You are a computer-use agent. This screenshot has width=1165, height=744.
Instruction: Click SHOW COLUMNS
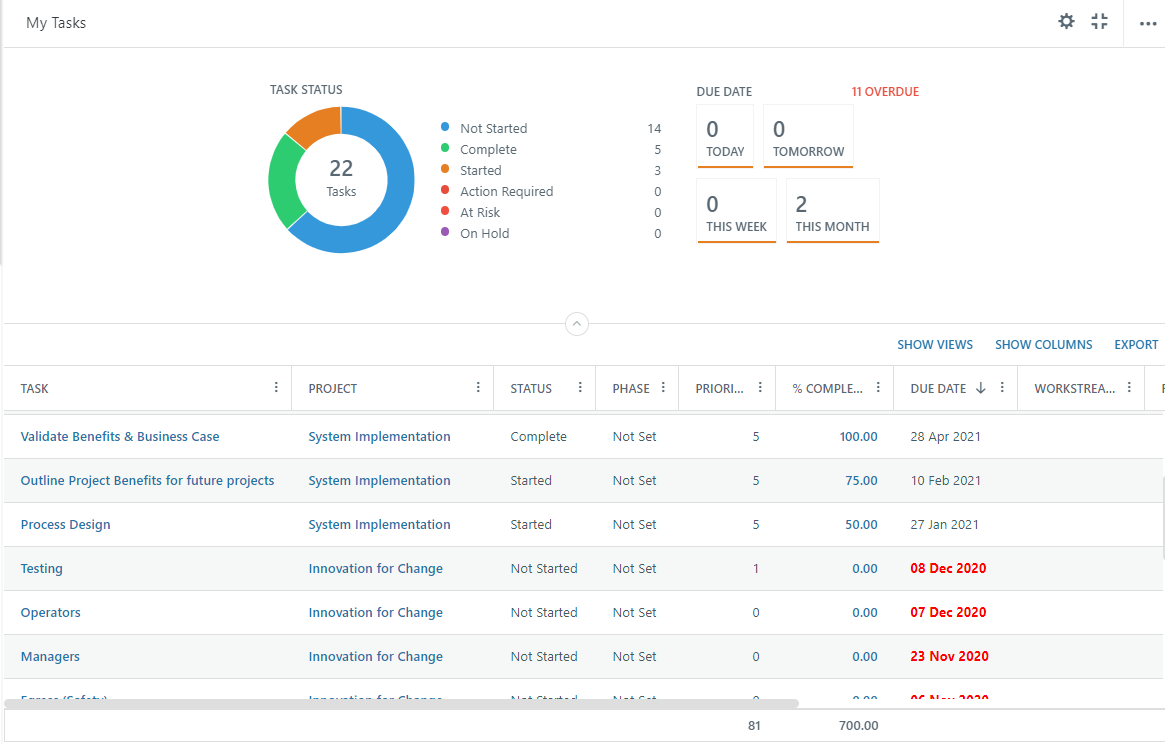pyautogui.click(x=1043, y=345)
